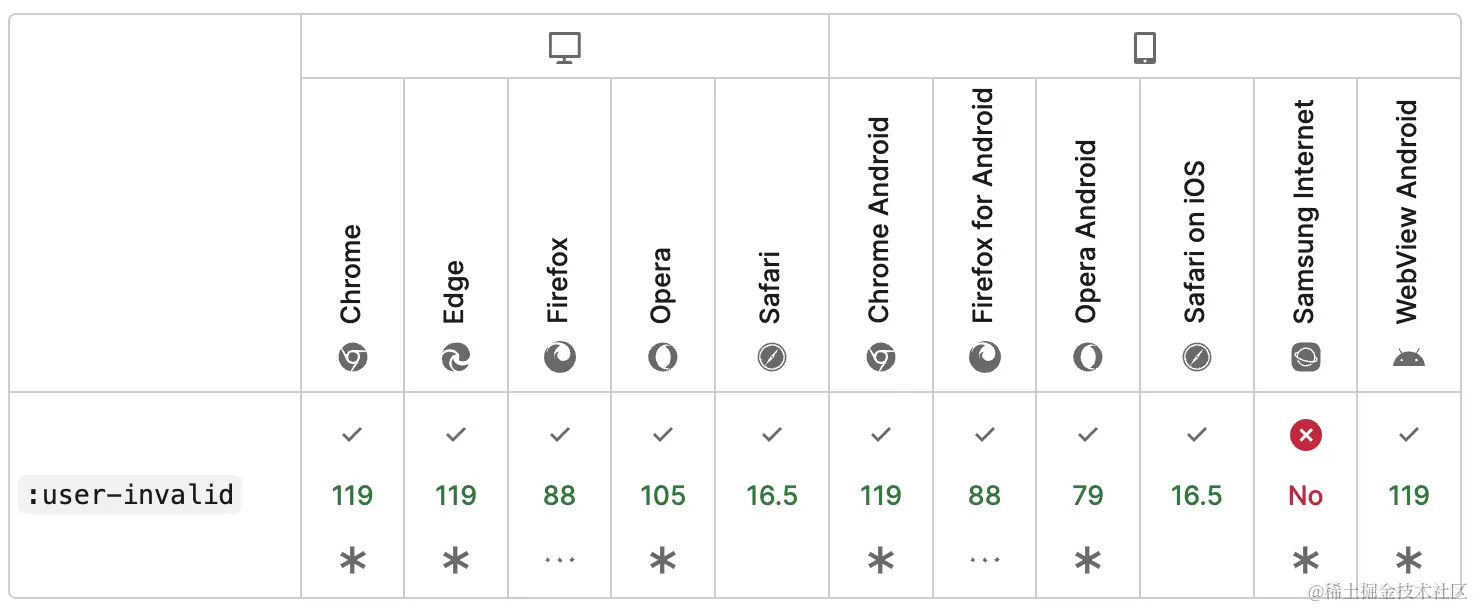Click the Opera Android column header text
1474x608 pixels.
pos(1087,231)
